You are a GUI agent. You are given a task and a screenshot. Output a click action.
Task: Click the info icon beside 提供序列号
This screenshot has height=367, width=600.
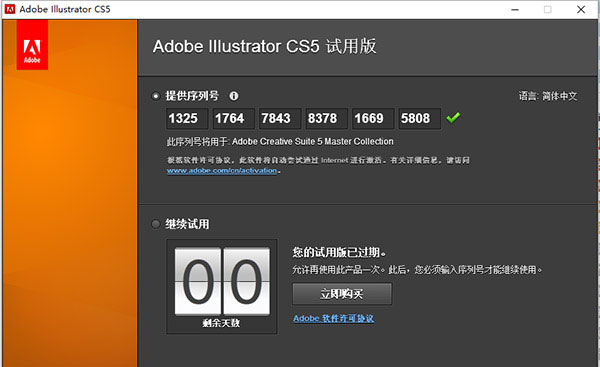click(x=234, y=96)
